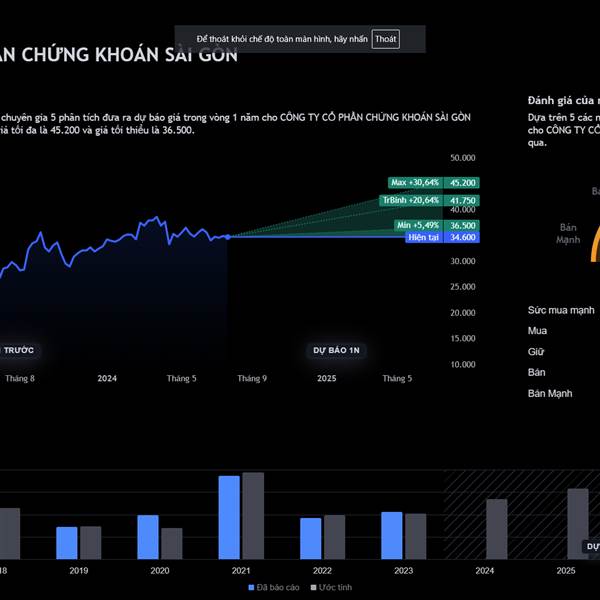Click the Sức mua mạnh rating row
Image resolution: width=600 pixels, height=600 pixels.
click(561, 310)
